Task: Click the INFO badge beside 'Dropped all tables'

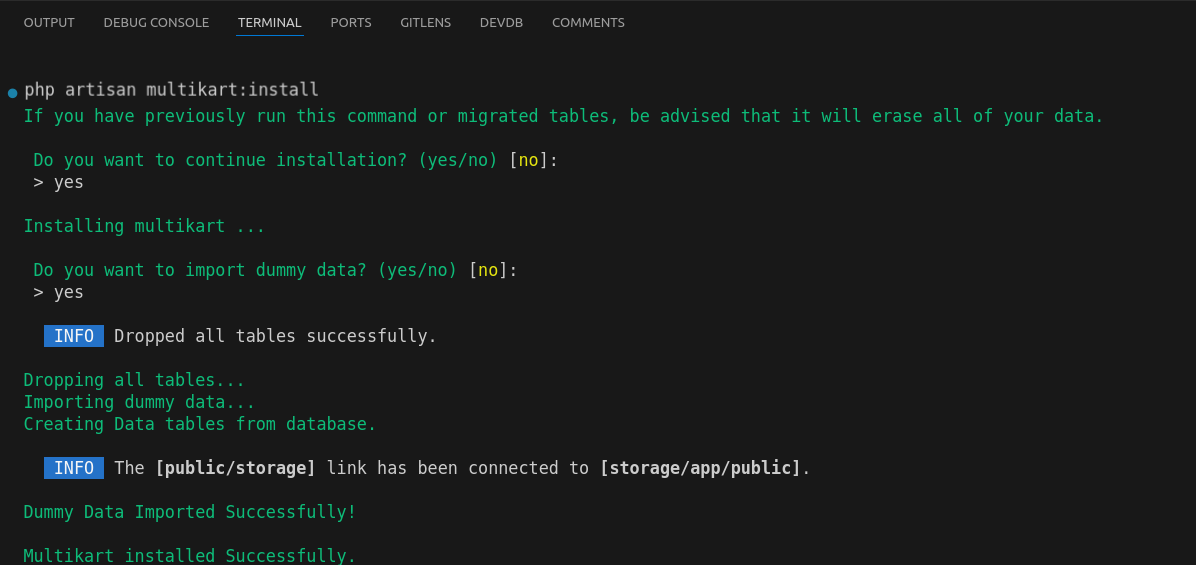Action: (74, 336)
